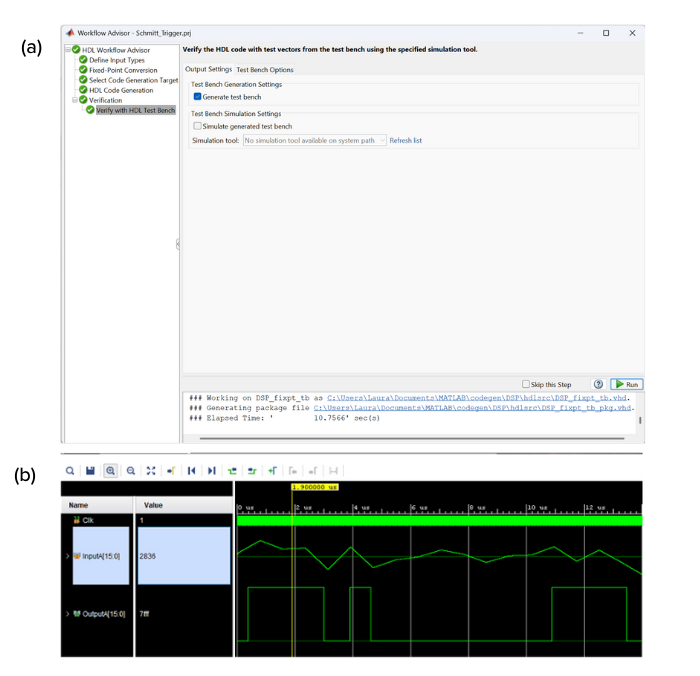Open help for this workflow step
Viewport: 700px width, 676px height.
point(598,384)
